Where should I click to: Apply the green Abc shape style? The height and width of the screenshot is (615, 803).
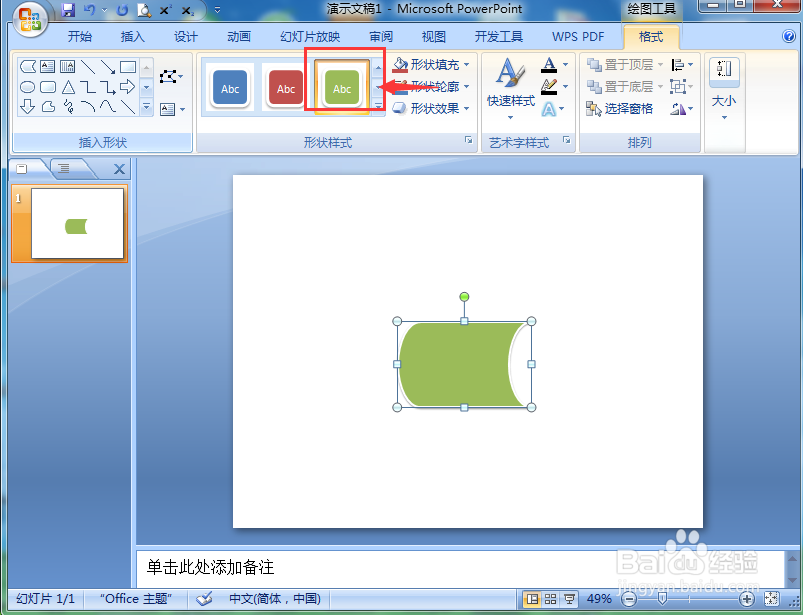pos(342,88)
